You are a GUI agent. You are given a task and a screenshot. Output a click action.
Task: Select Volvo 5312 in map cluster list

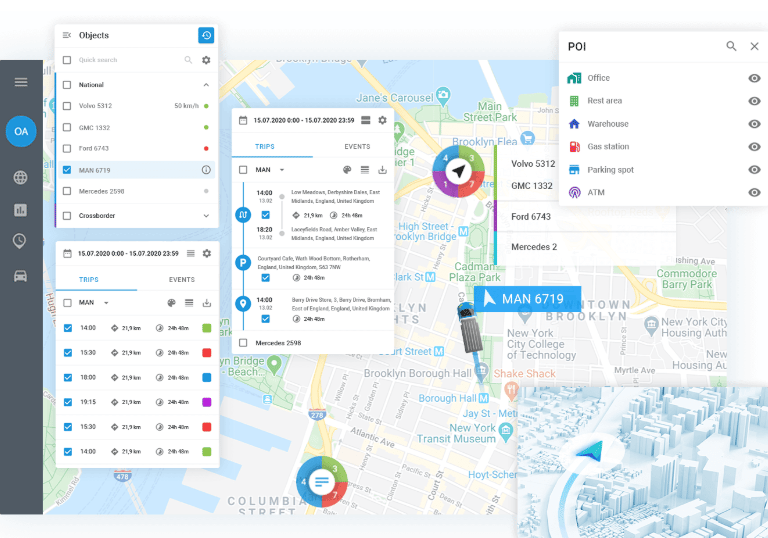click(x=533, y=164)
